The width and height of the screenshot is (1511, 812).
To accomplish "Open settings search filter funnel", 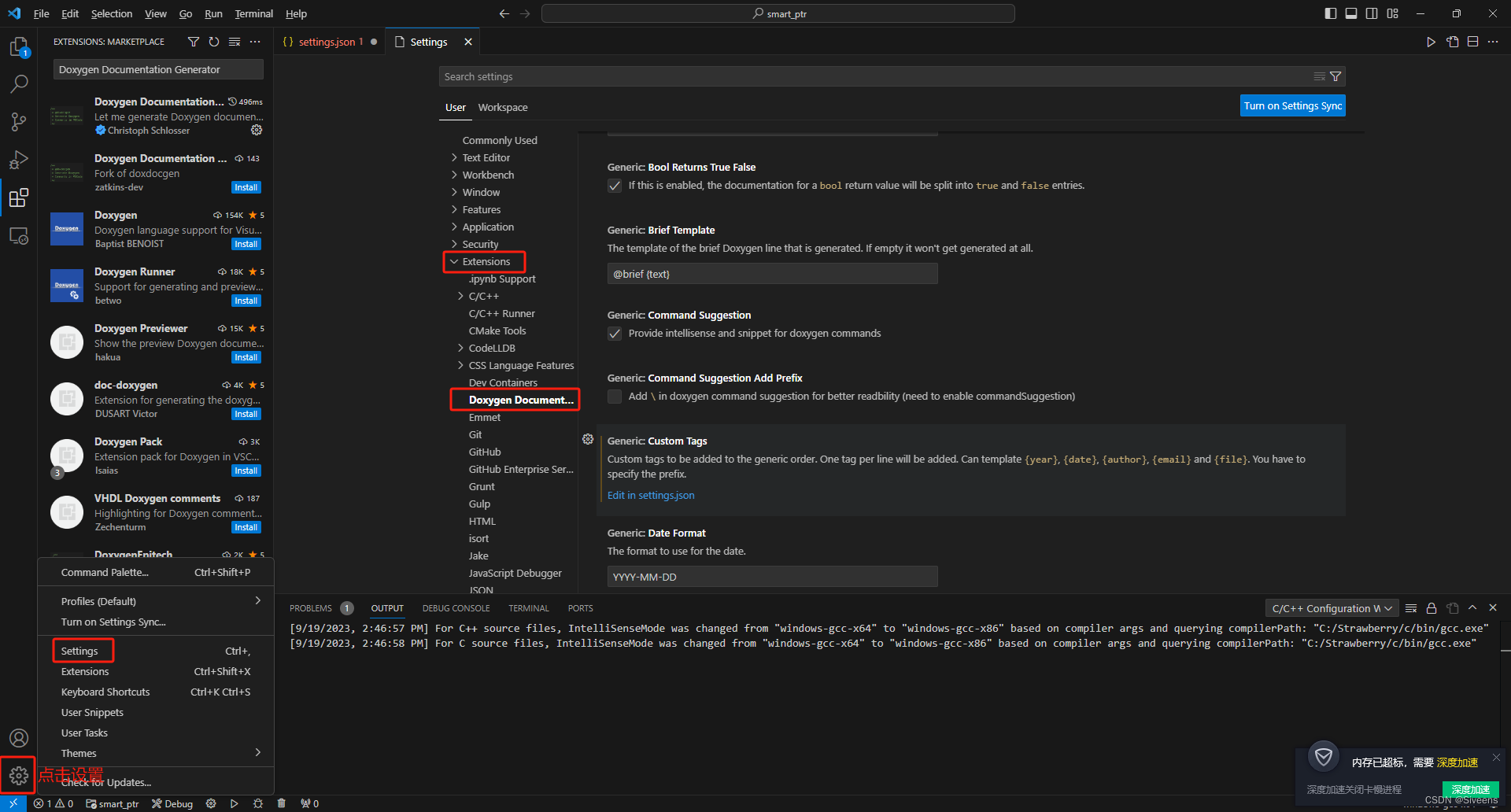I will (x=1336, y=76).
